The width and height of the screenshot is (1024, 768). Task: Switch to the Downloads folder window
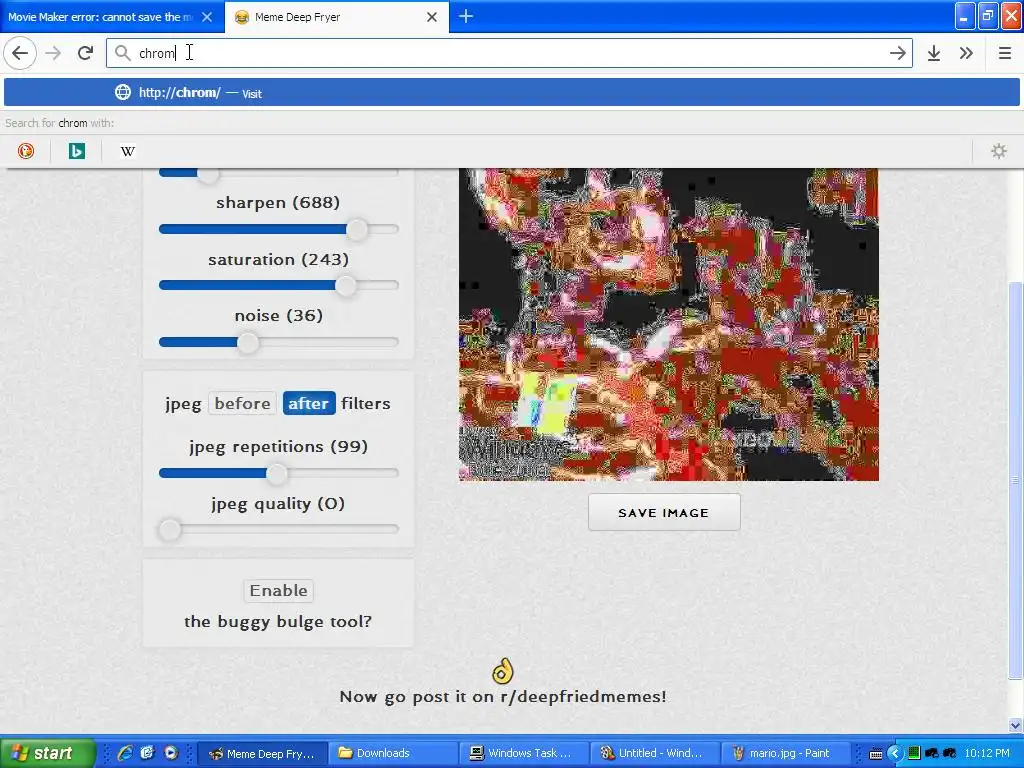pos(393,753)
